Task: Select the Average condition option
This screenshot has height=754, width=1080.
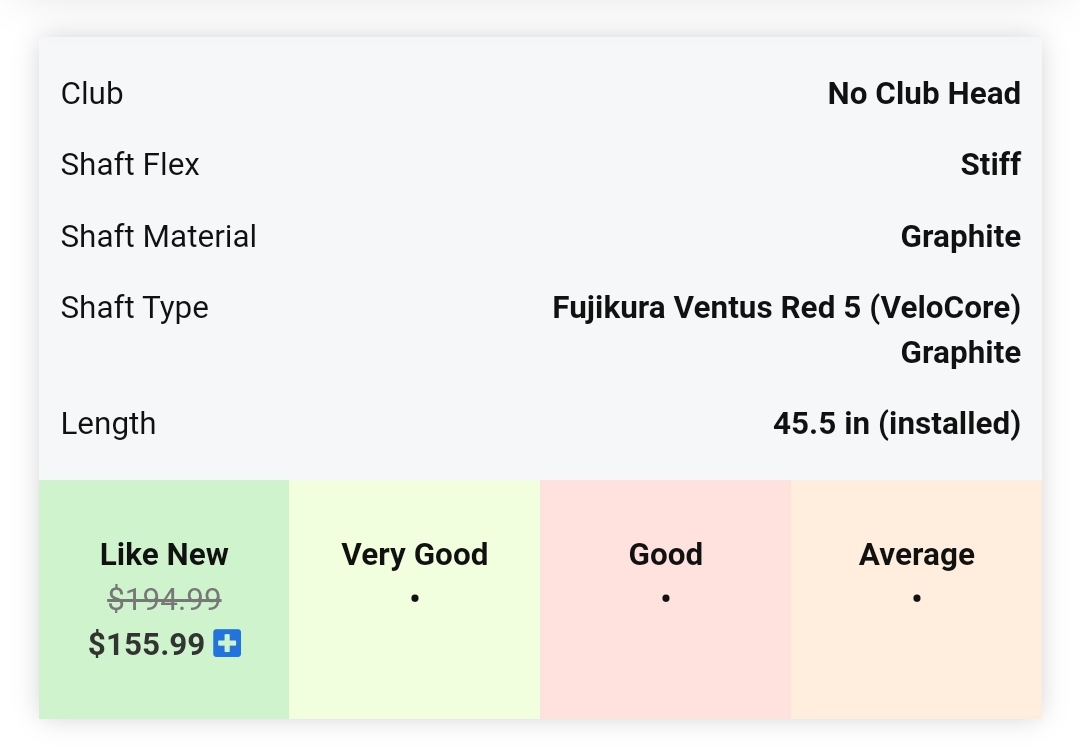Action: (x=916, y=554)
